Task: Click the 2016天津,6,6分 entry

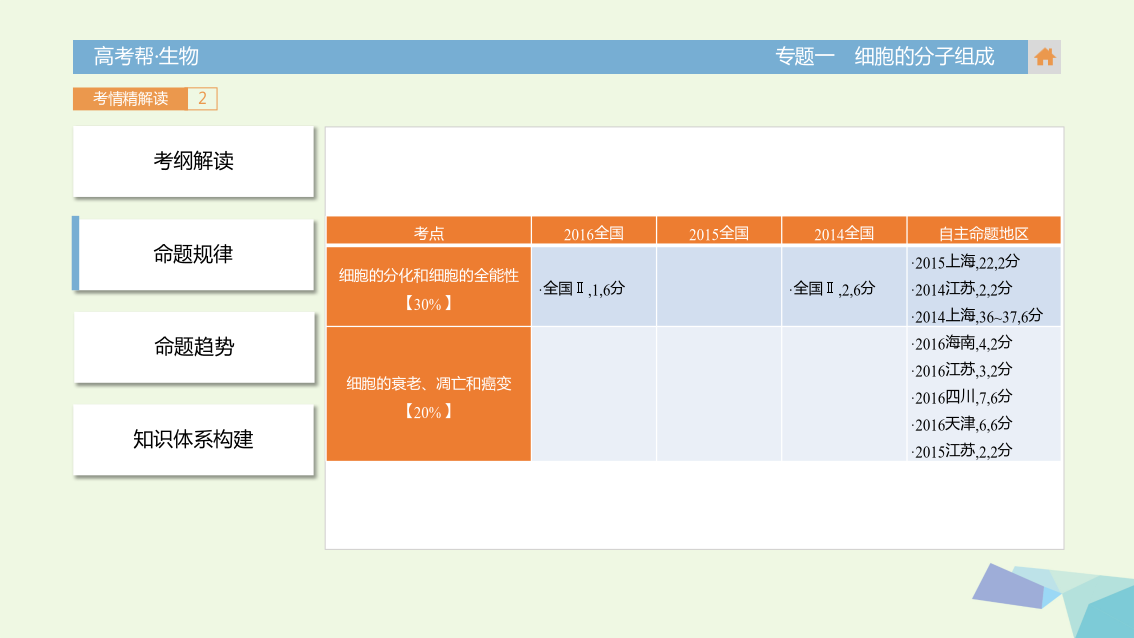Action: (961, 424)
